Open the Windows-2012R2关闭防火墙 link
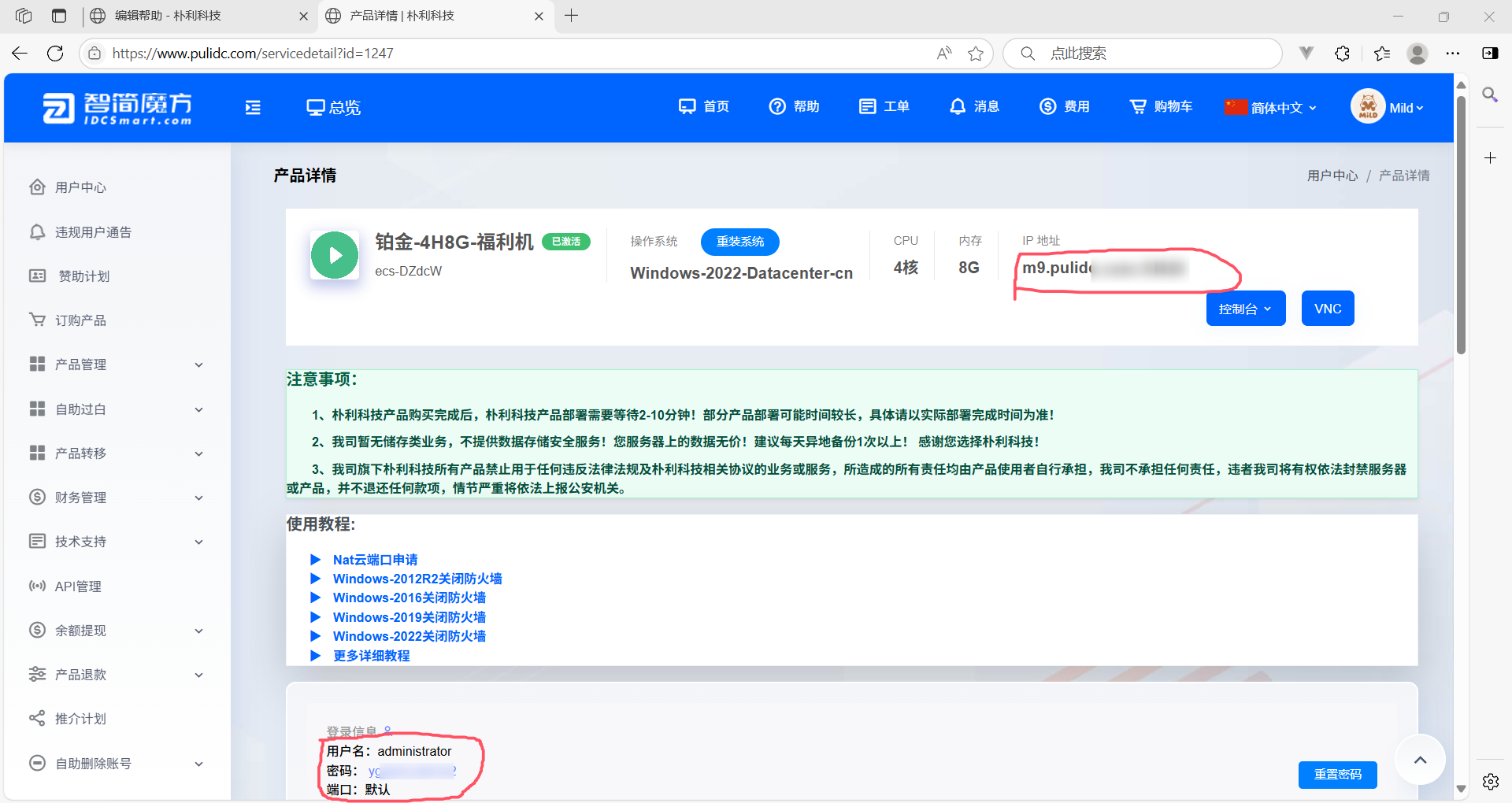The image size is (1512, 803). (x=417, y=579)
